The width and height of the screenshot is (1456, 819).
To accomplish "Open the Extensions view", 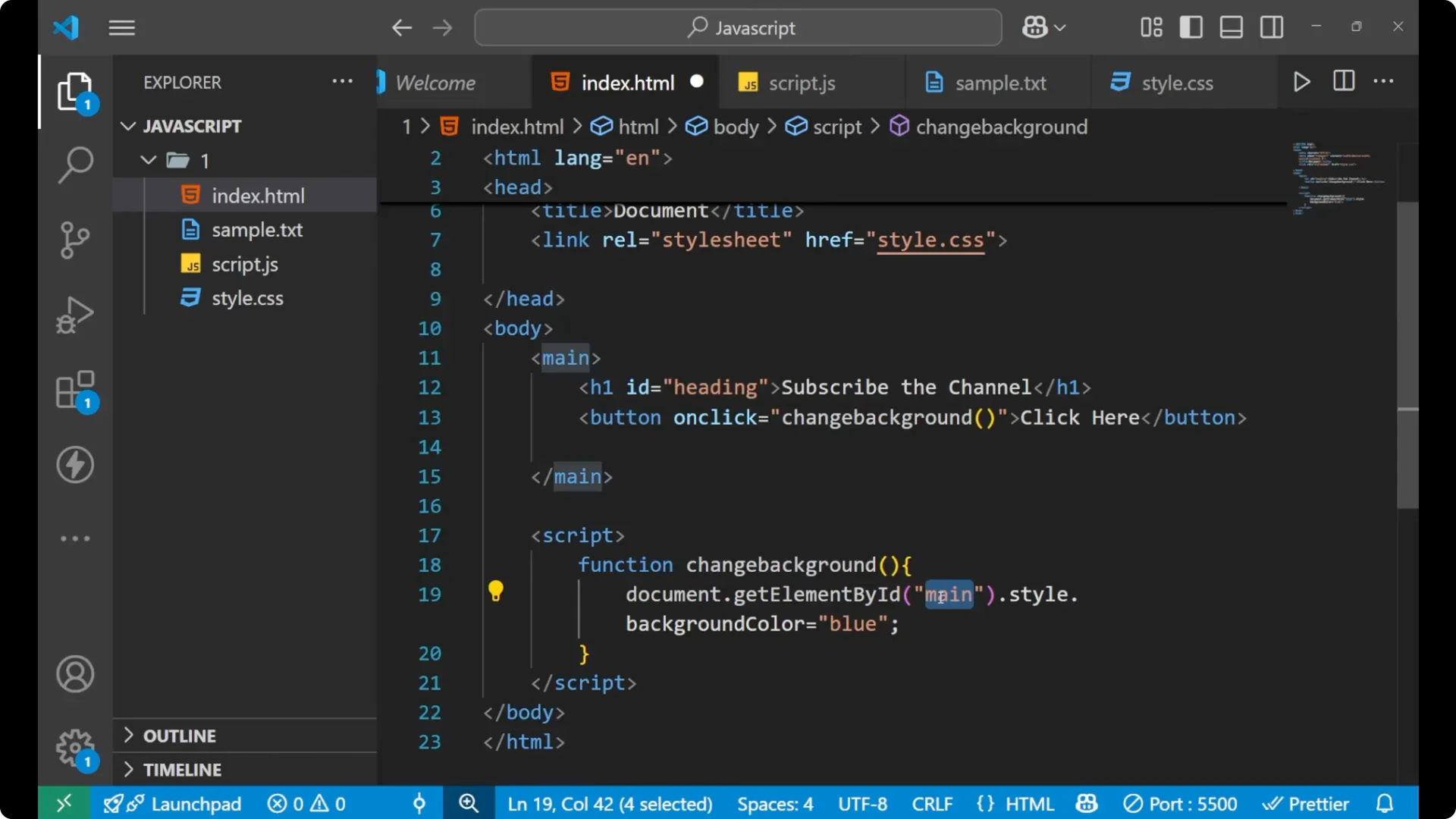I will point(74,390).
